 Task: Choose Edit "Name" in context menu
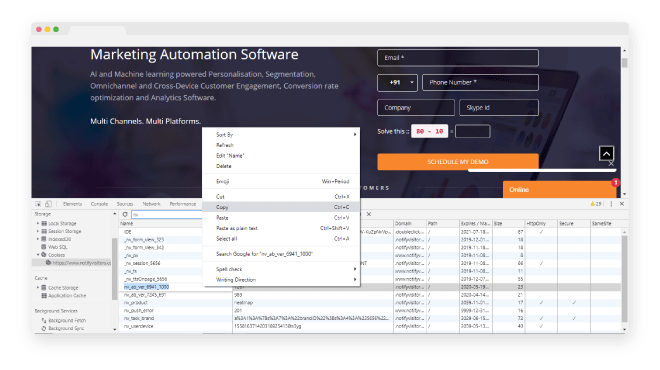pyautogui.click(x=282, y=156)
